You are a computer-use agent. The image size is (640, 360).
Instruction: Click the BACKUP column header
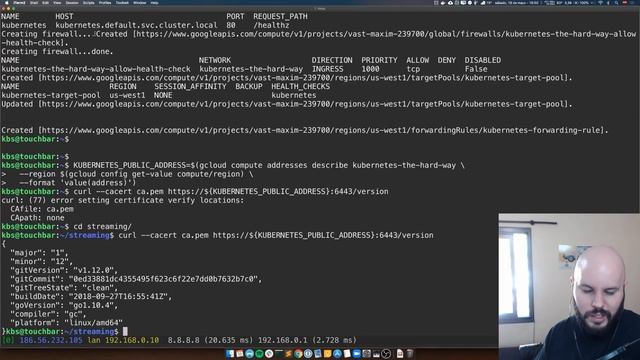pyautogui.click(x=249, y=87)
